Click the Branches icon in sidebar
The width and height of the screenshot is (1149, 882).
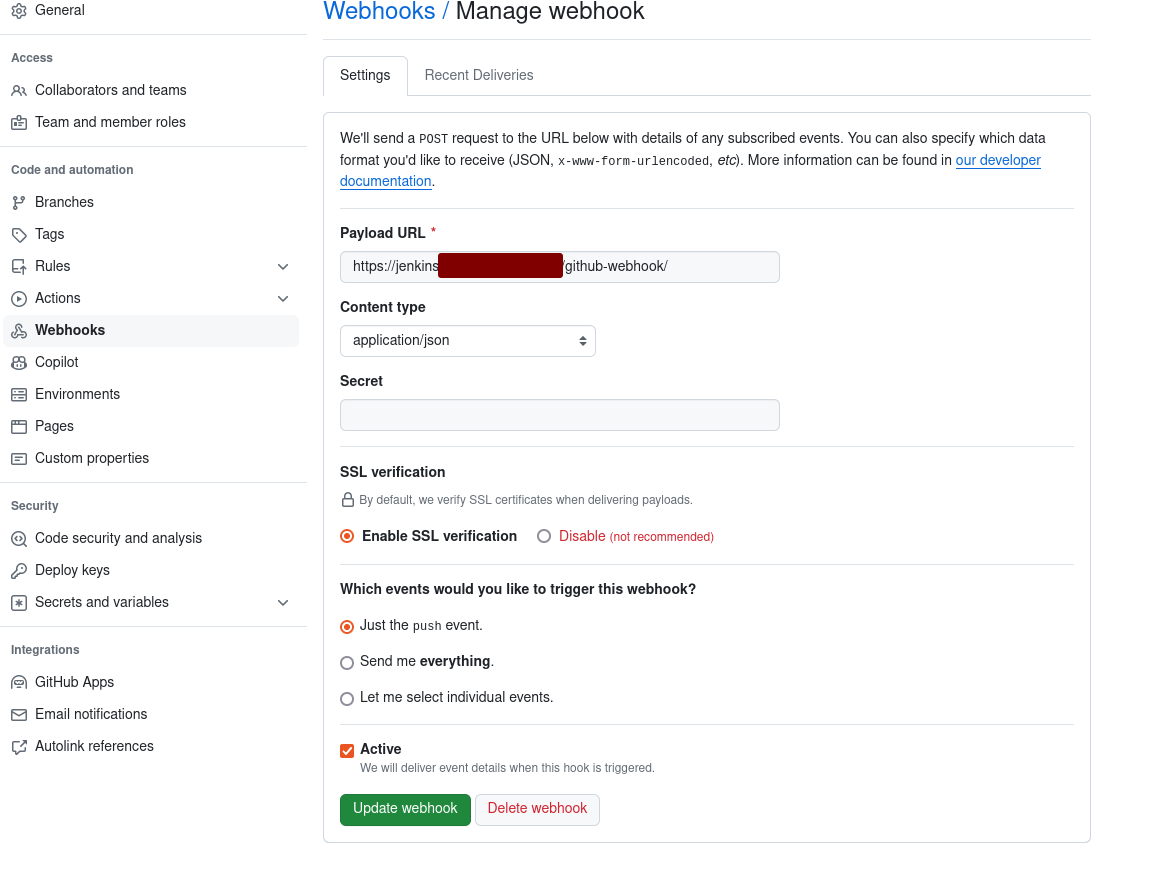pyautogui.click(x=19, y=202)
